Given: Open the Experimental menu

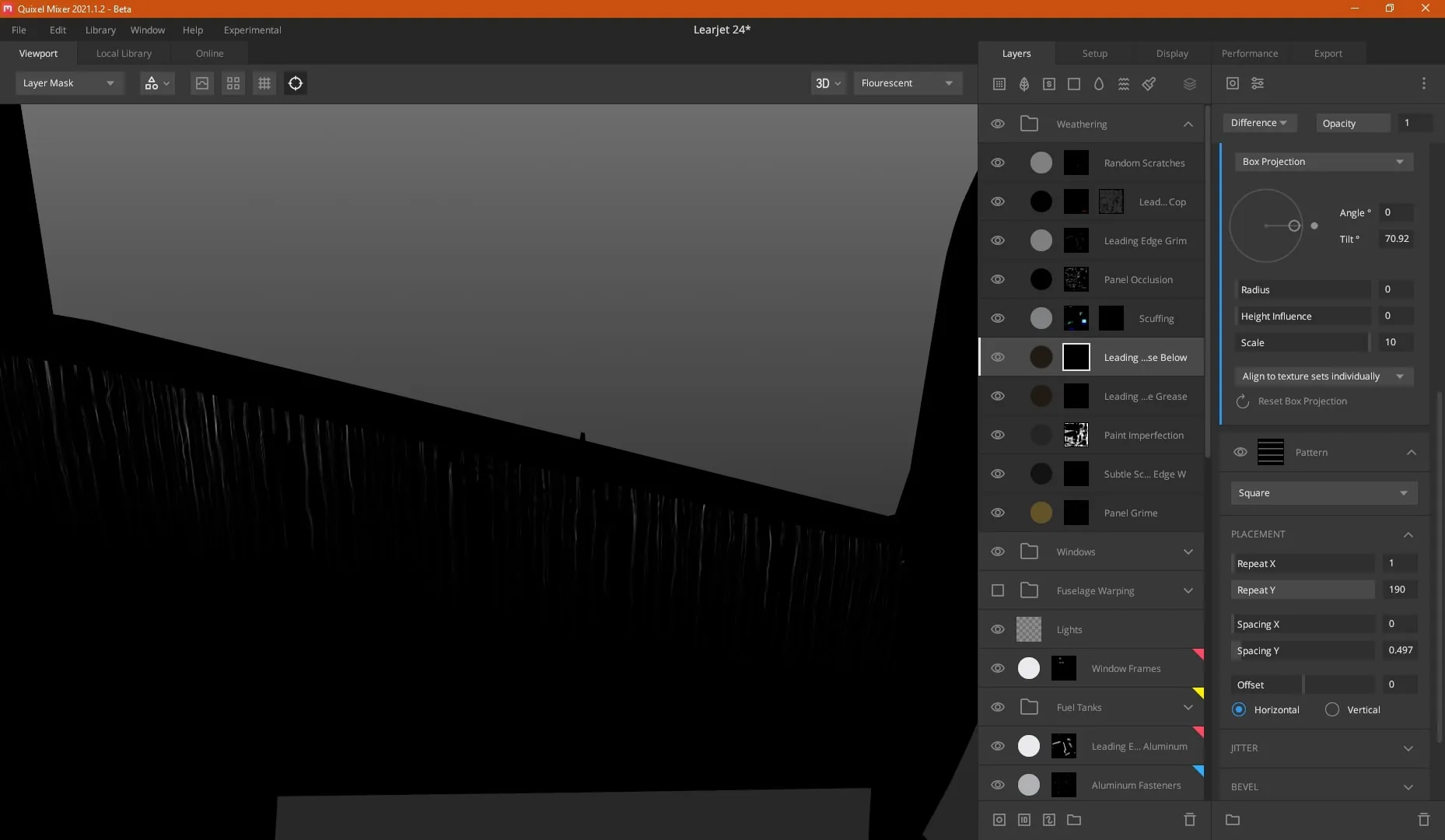Looking at the screenshot, I should [252, 30].
